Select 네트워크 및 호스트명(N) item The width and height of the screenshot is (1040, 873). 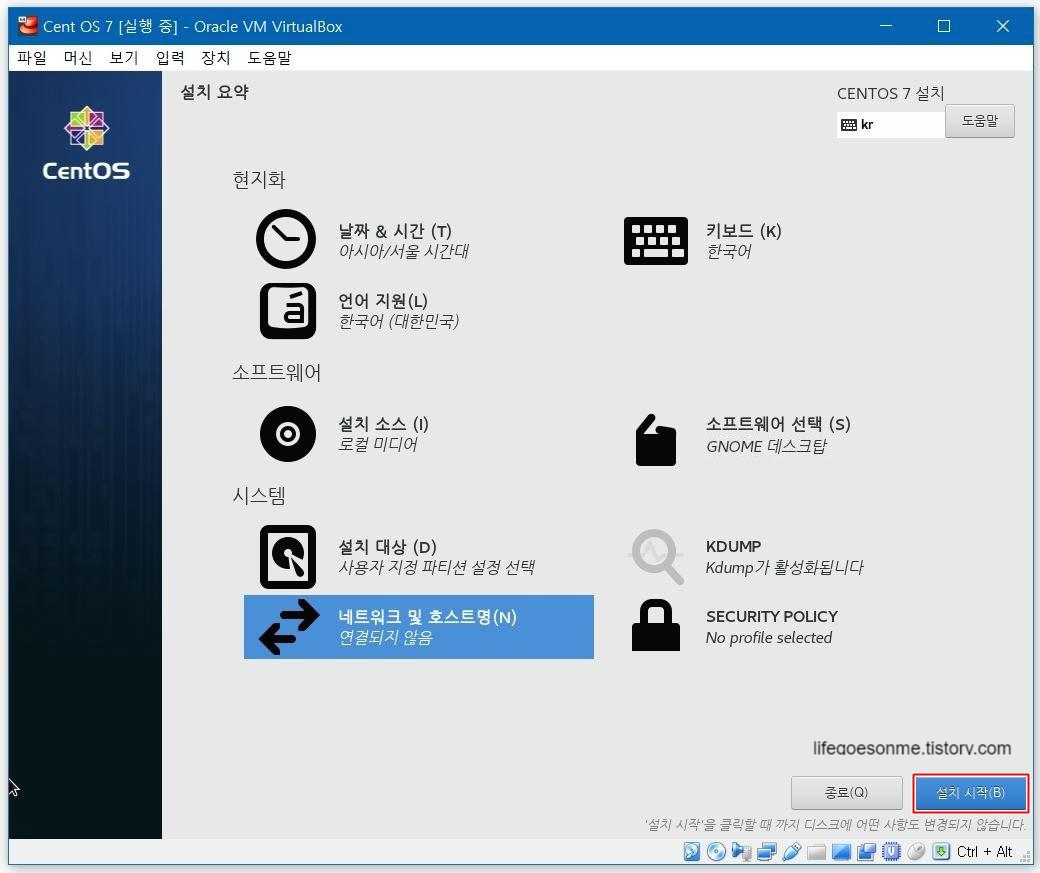coord(419,627)
